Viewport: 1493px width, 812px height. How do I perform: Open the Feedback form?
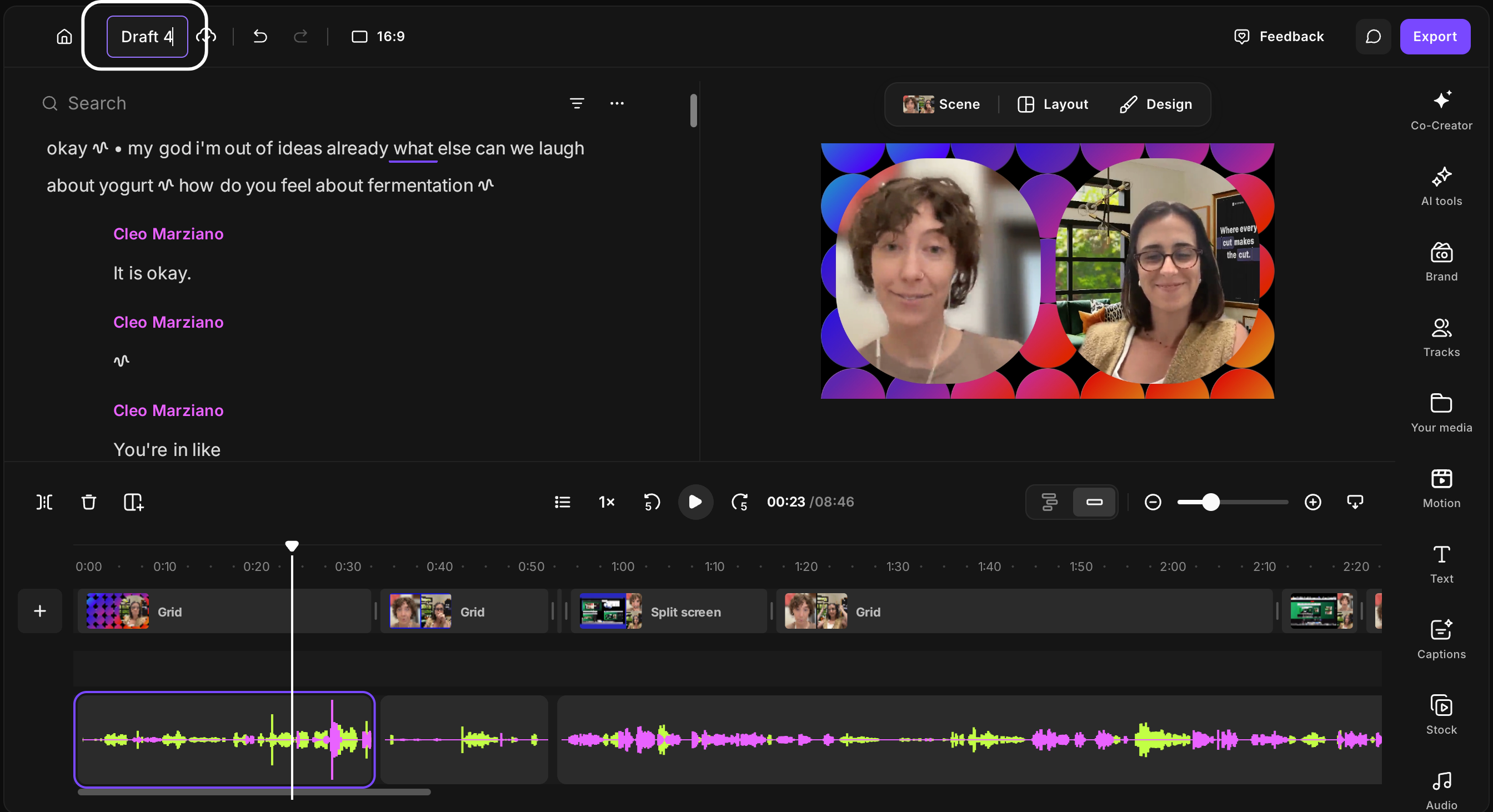pos(1279,37)
